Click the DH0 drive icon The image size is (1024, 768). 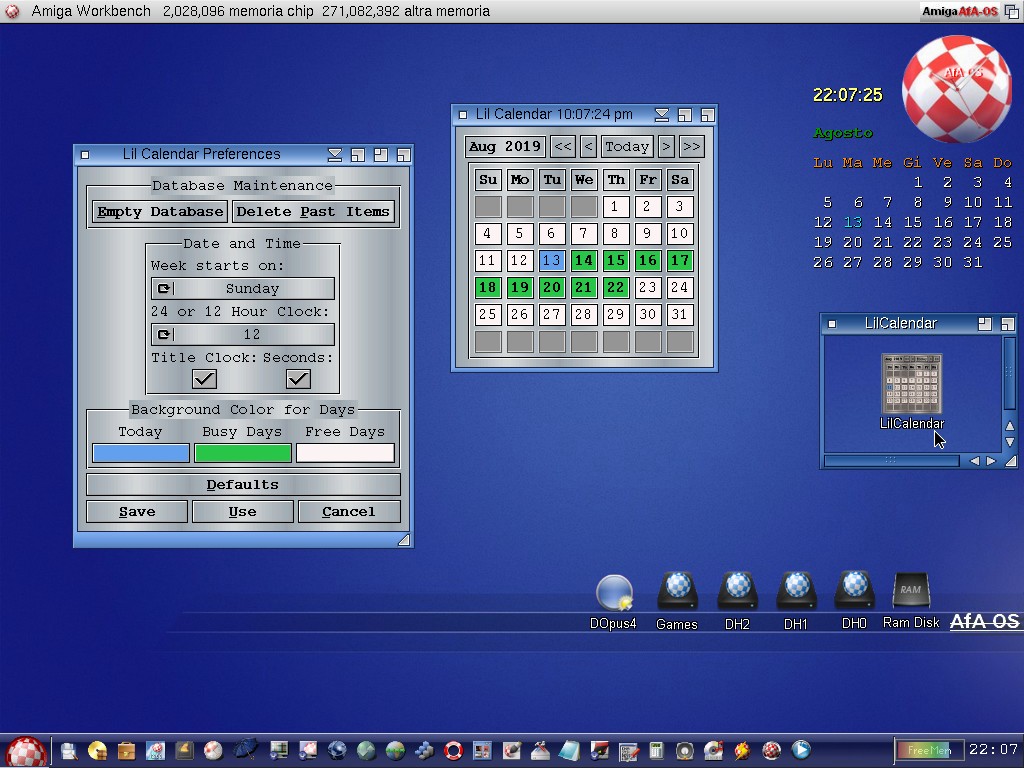click(x=854, y=592)
